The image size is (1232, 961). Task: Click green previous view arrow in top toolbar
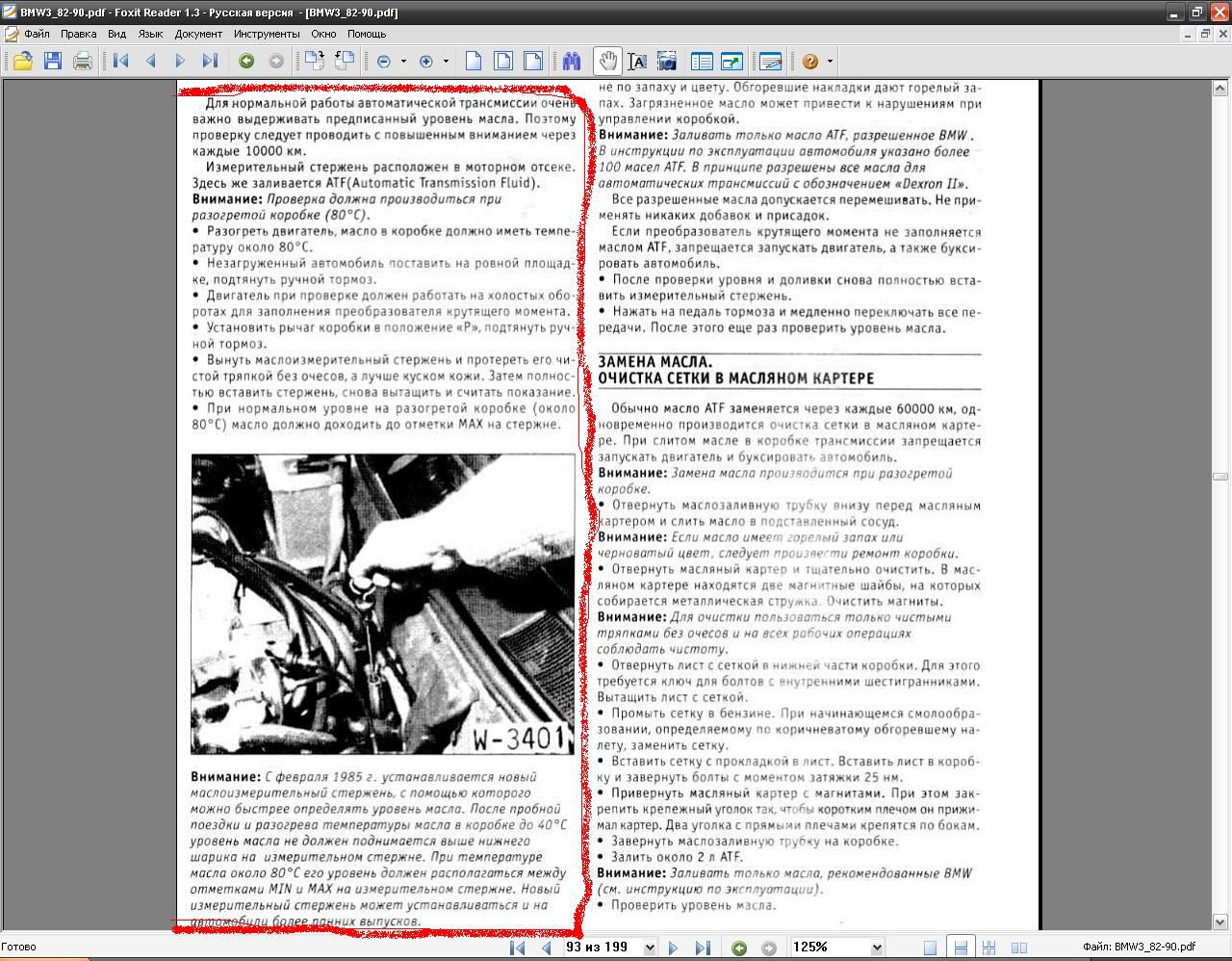click(246, 62)
